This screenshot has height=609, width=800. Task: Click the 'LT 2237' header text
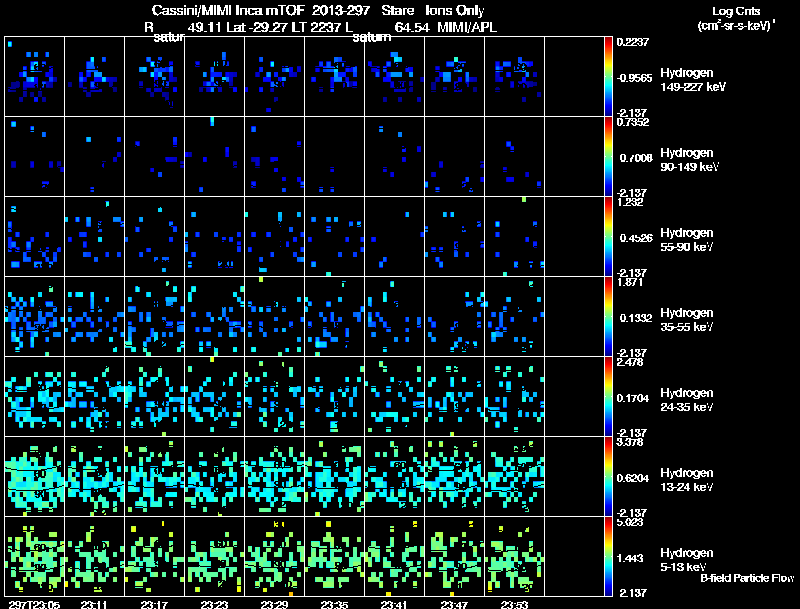click(314, 28)
